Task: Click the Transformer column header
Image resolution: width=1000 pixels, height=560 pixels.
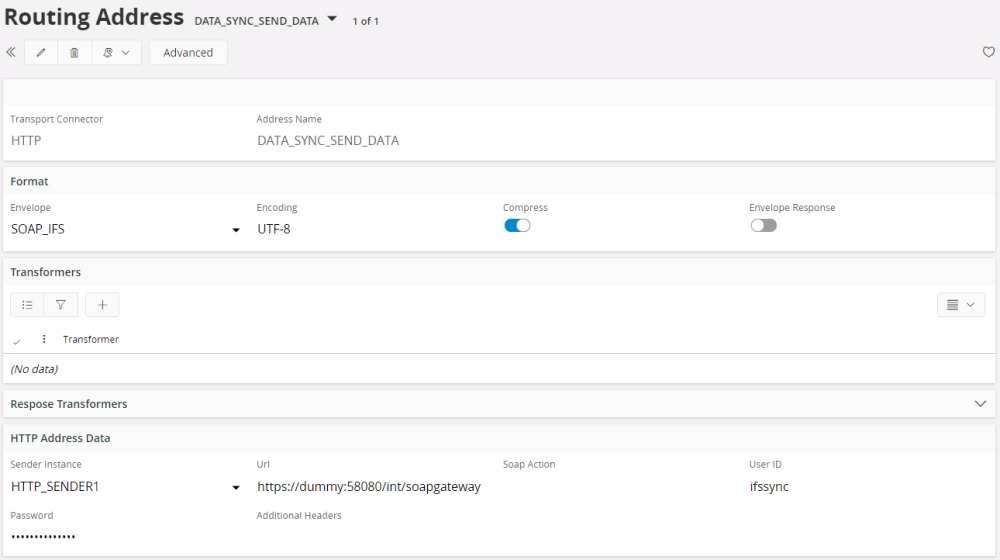Action: [91, 340]
